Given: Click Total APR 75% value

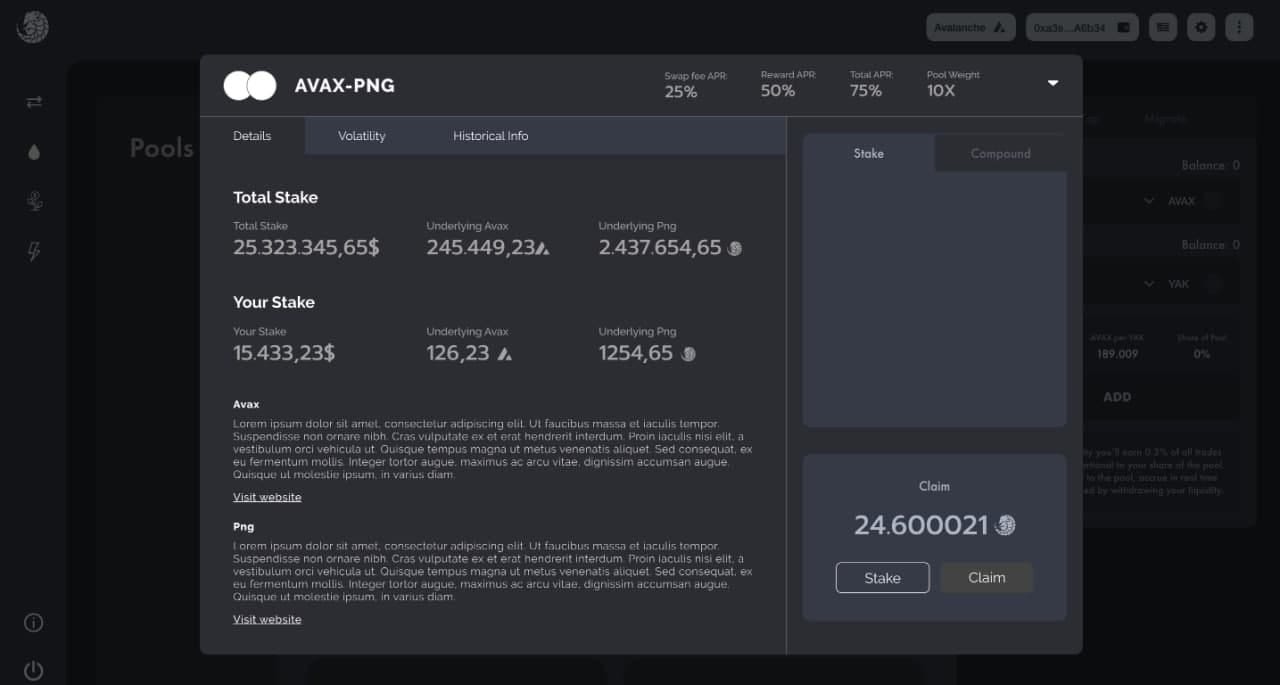Looking at the screenshot, I should (x=866, y=91).
